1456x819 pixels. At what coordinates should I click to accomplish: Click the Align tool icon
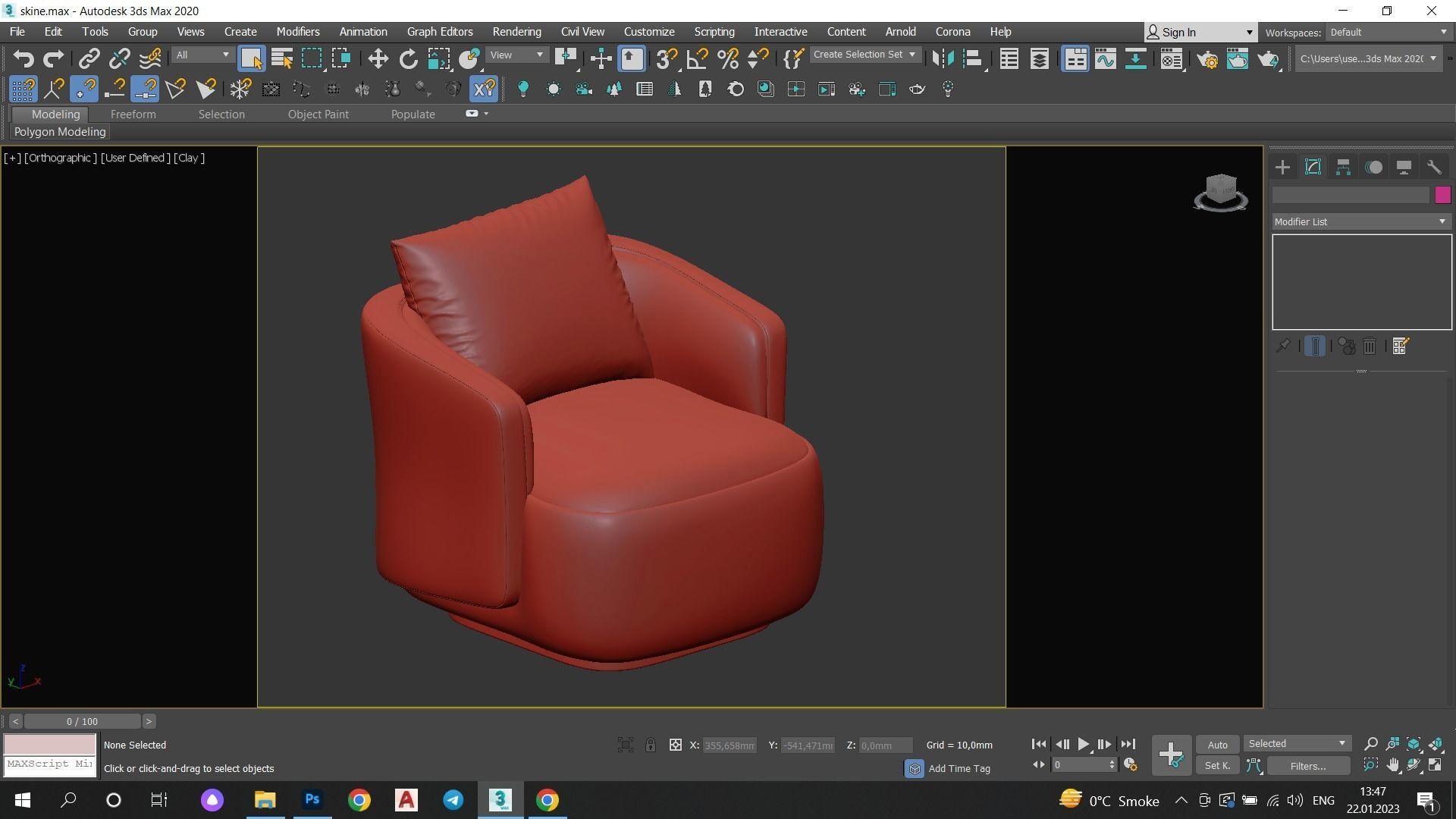974,58
